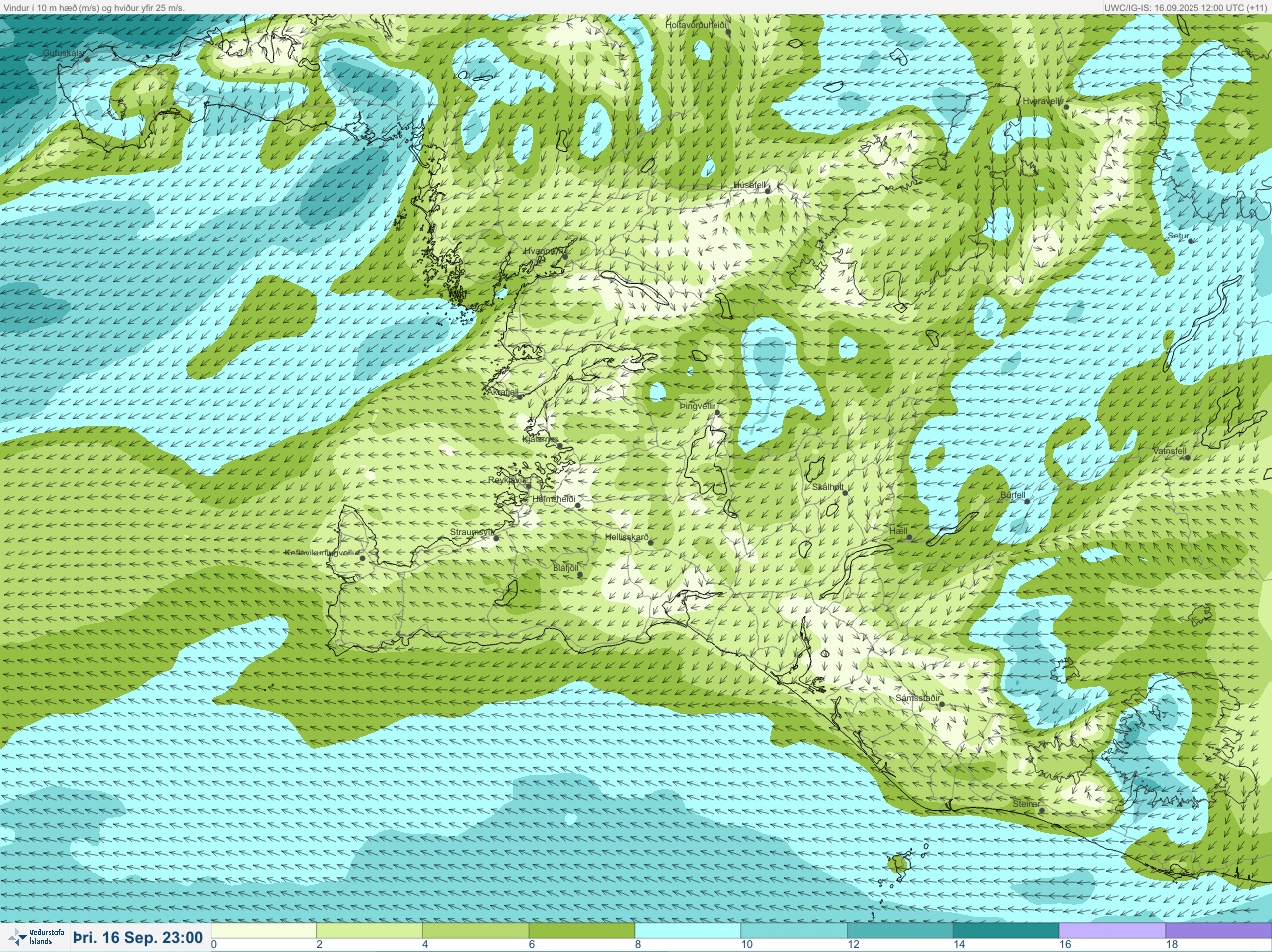The image size is (1272, 952).
Task: Select the 0–2 m/s legend swatch
Action: [x=263, y=931]
